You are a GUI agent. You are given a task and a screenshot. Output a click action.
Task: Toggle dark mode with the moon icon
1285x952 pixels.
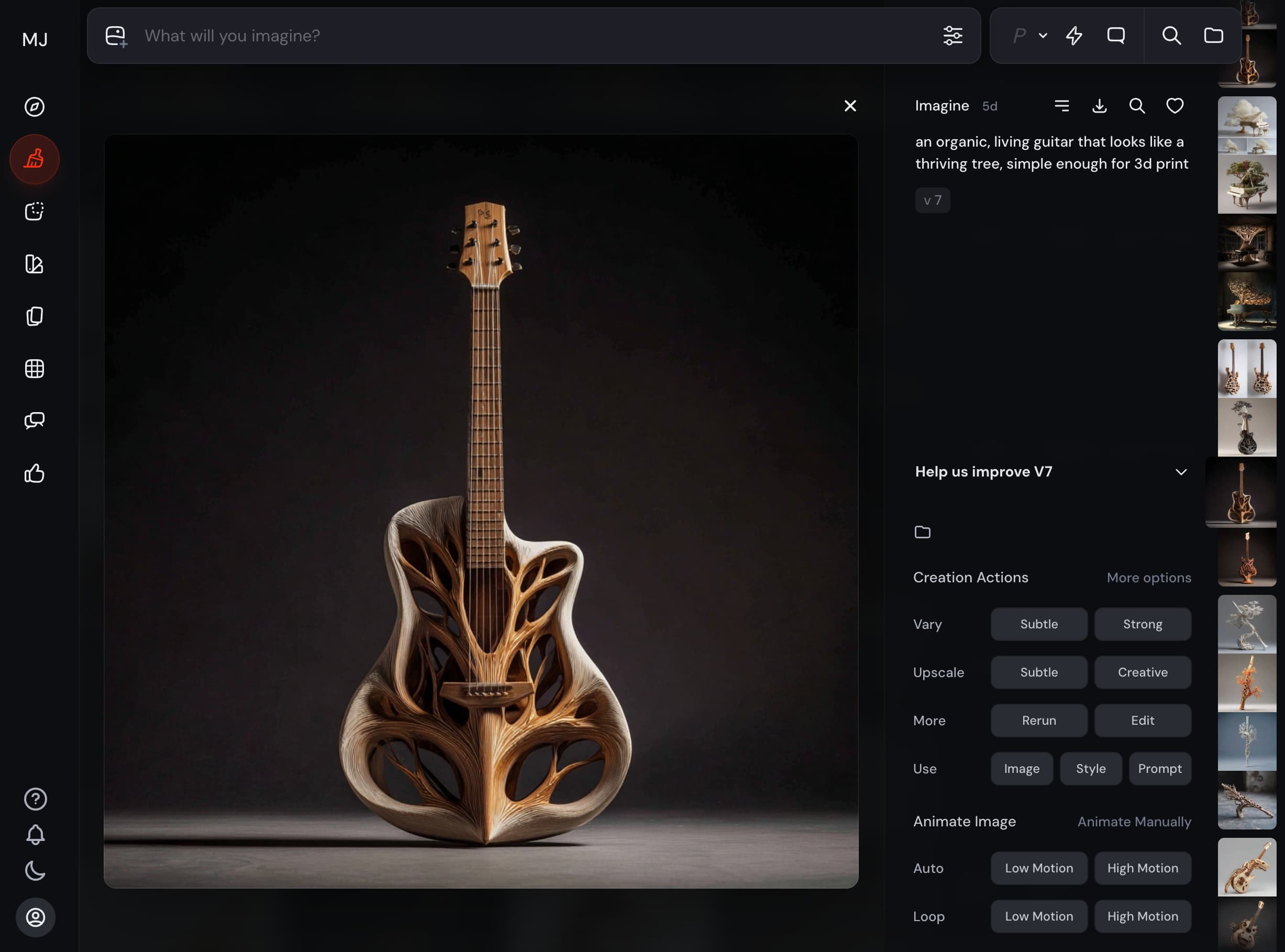(35, 870)
